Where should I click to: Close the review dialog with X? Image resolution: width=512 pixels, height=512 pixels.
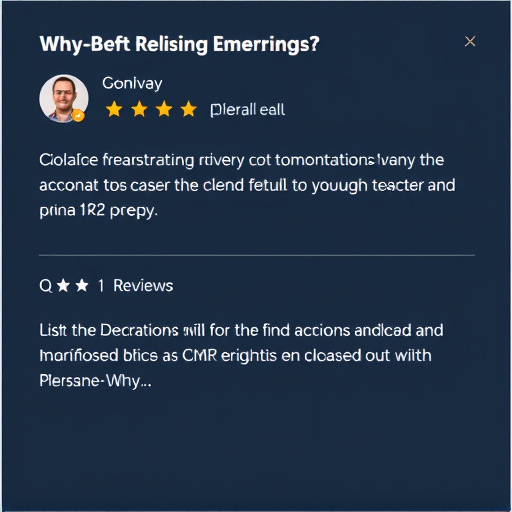click(470, 42)
